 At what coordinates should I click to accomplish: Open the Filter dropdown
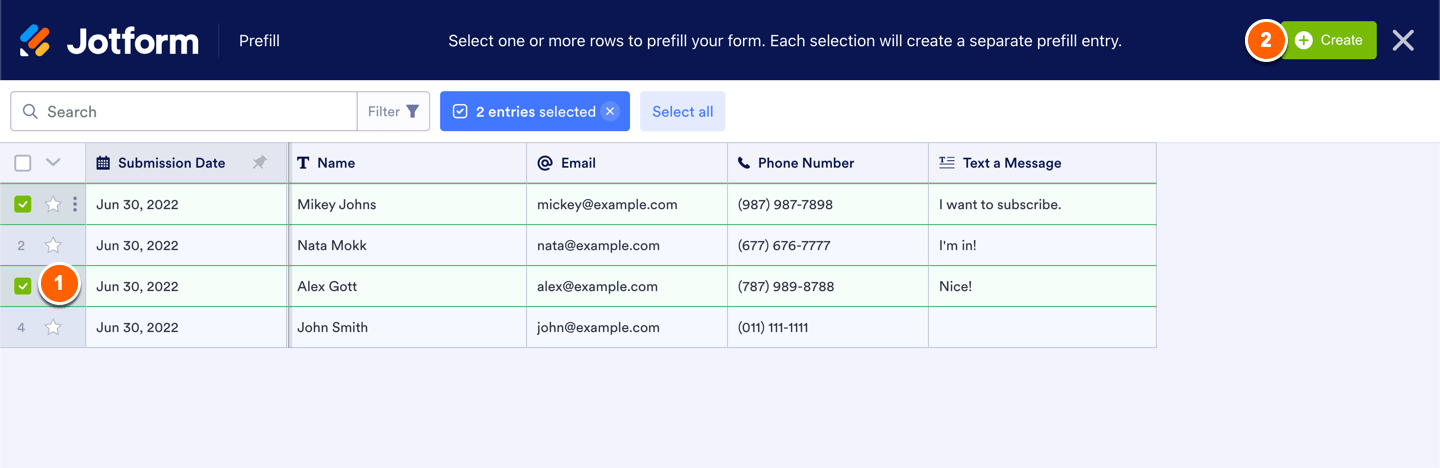[393, 112]
